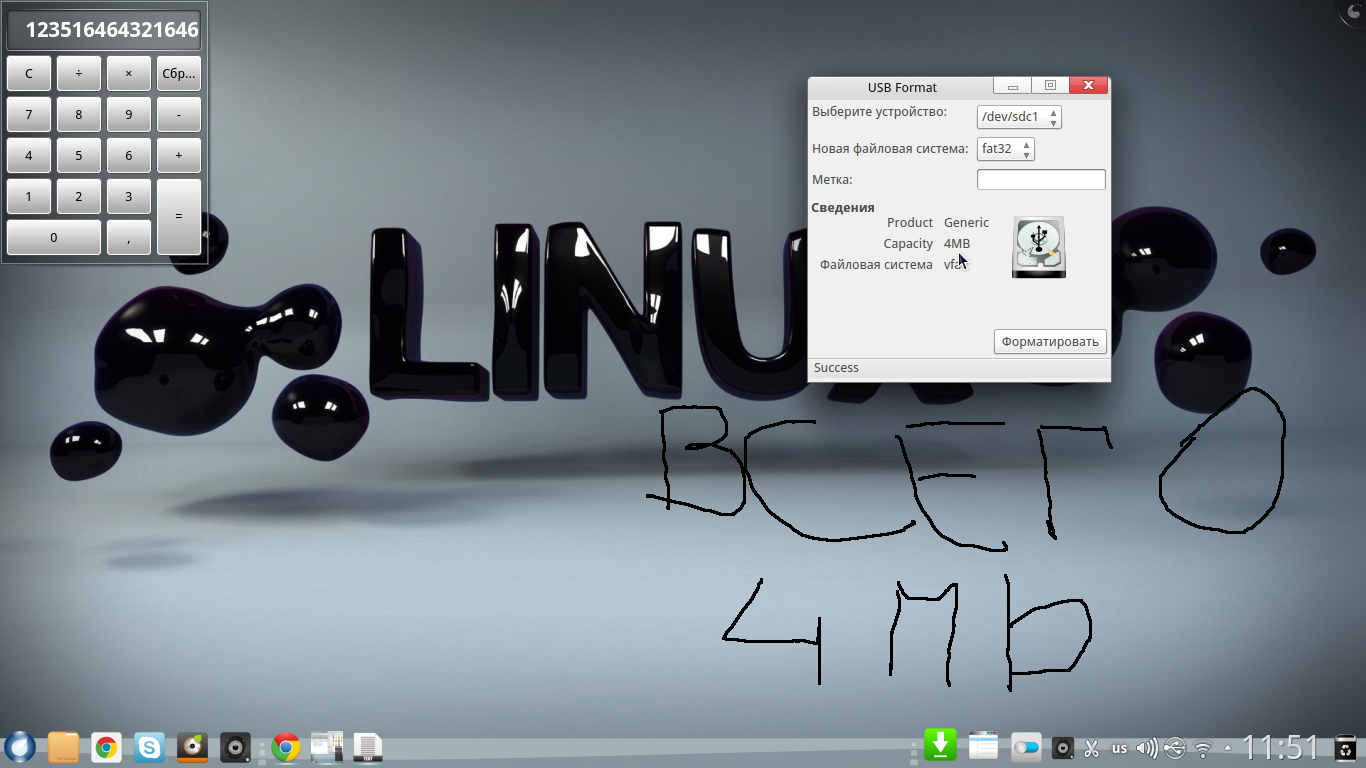Screen dimensions: 1366x768
Task: Switch to the running Chrome window
Action: pyautogui.click(x=286, y=747)
